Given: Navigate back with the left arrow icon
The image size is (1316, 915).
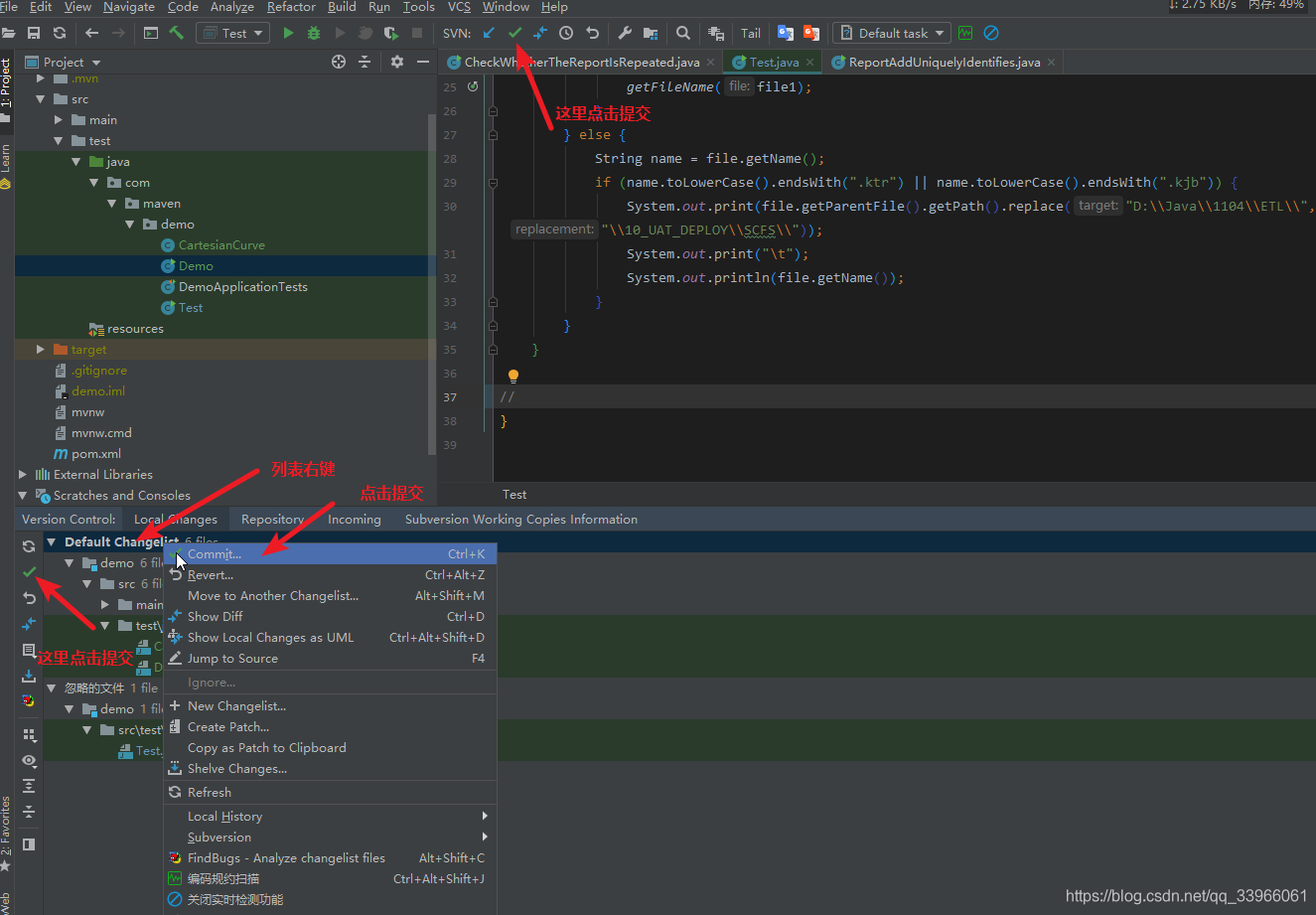Looking at the screenshot, I should [x=92, y=33].
